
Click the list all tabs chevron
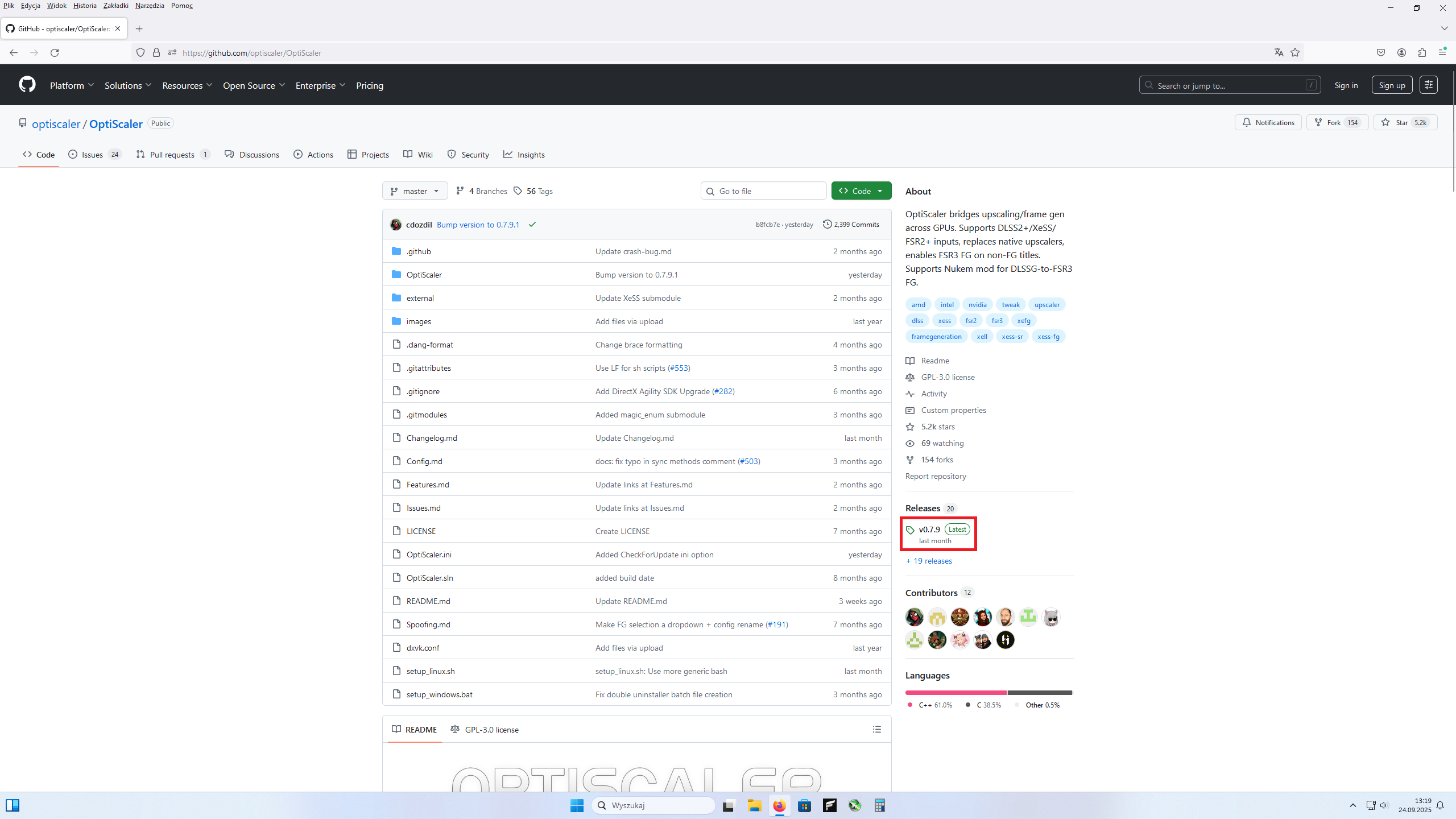pyautogui.click(x=1444, y=28)
